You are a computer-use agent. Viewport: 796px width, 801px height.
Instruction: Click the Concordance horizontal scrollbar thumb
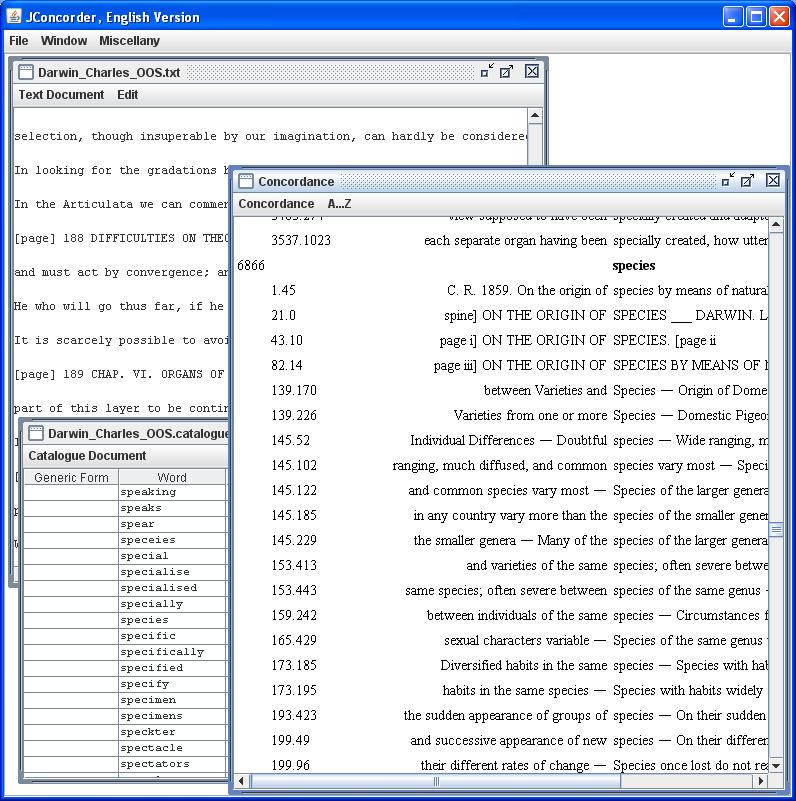coord(436,781)
